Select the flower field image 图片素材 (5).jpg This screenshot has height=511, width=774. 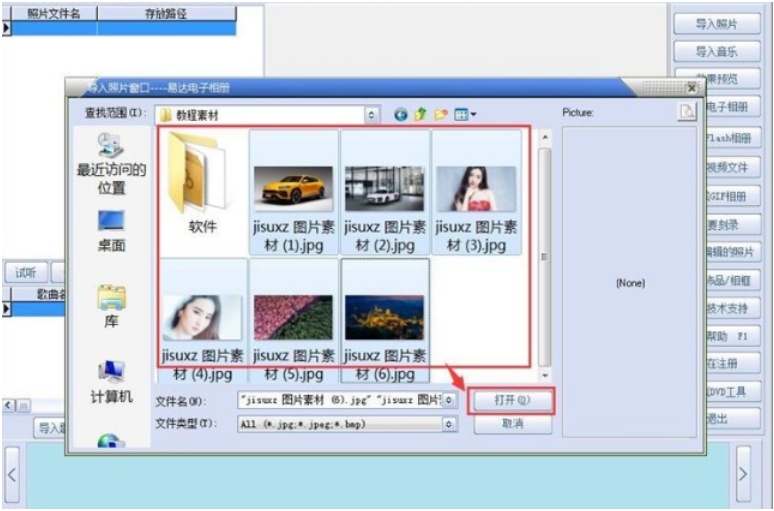point(293,321)
